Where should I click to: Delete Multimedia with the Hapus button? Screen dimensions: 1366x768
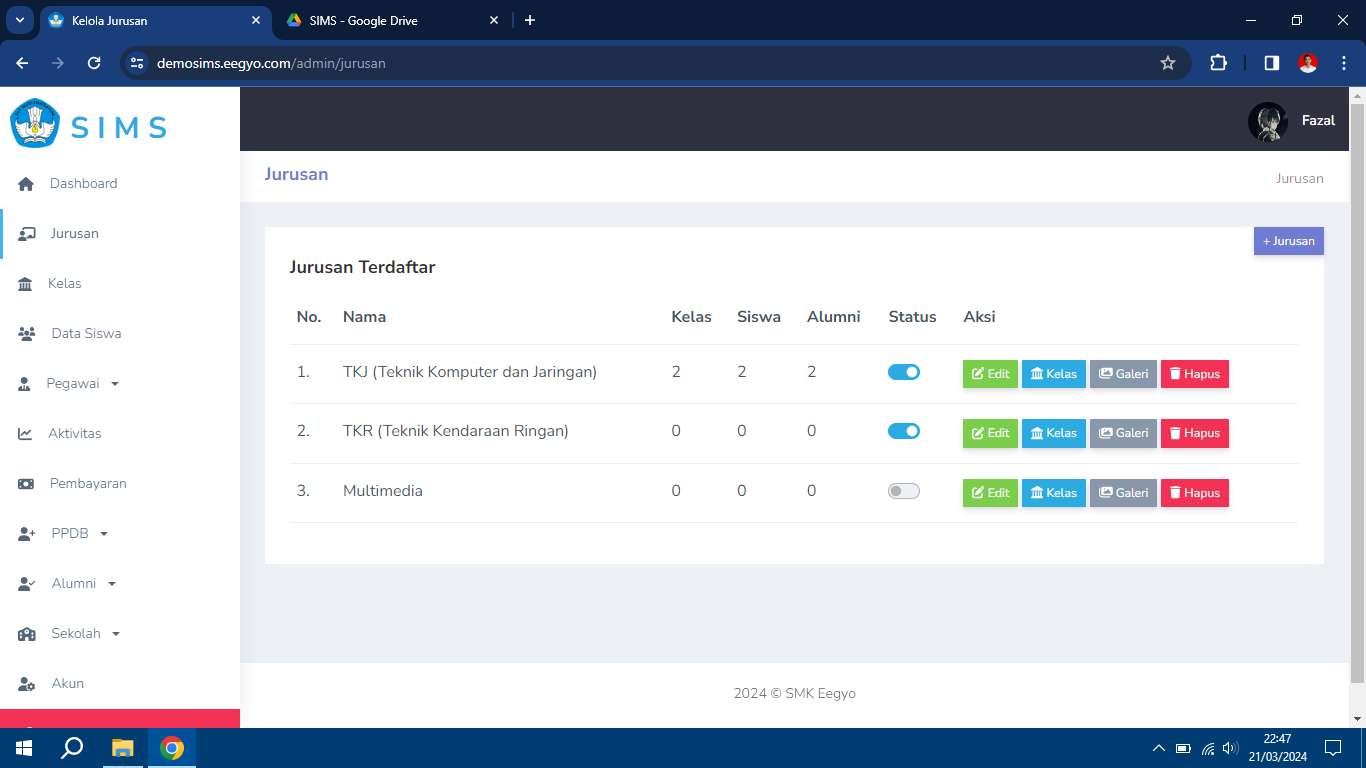pyautogui.click(x=1194, y=493)
